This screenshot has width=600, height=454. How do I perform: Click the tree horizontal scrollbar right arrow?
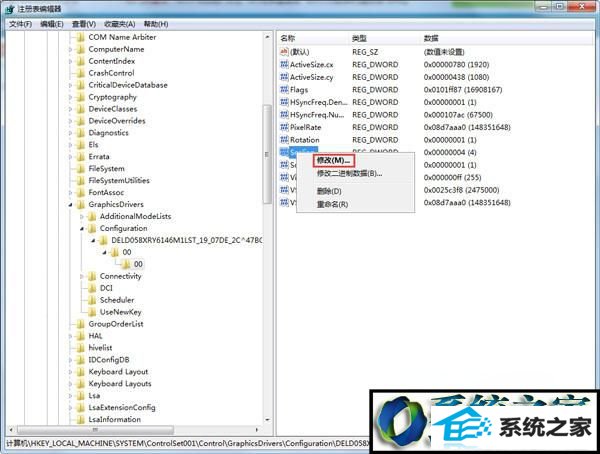[257, 430]
